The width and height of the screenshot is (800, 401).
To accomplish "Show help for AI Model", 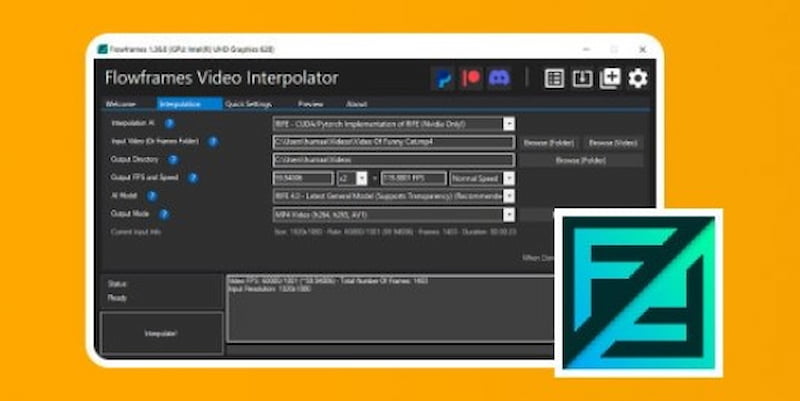I will point(152,196).
